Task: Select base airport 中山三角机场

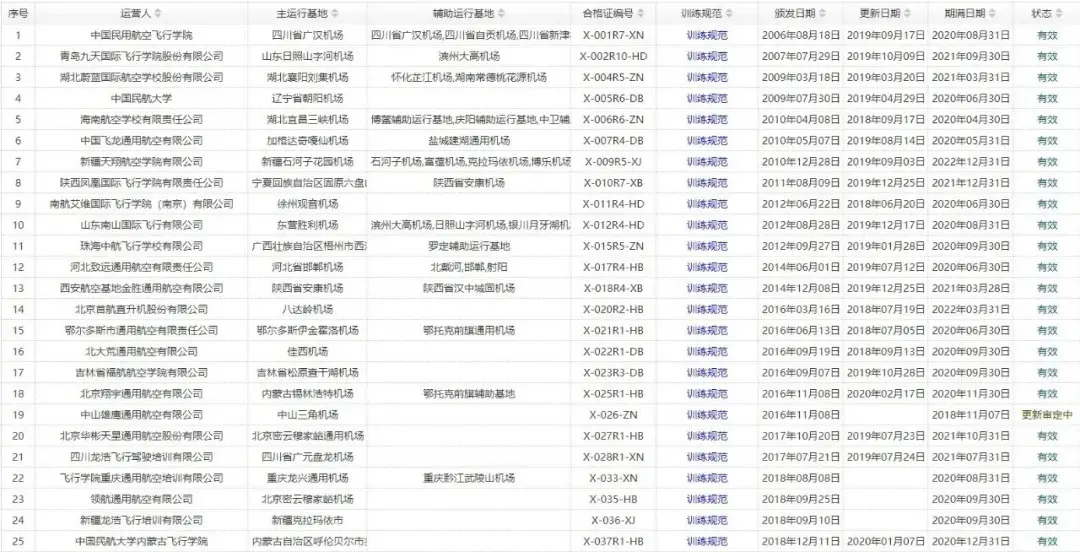Action: [x=307, y=415]
